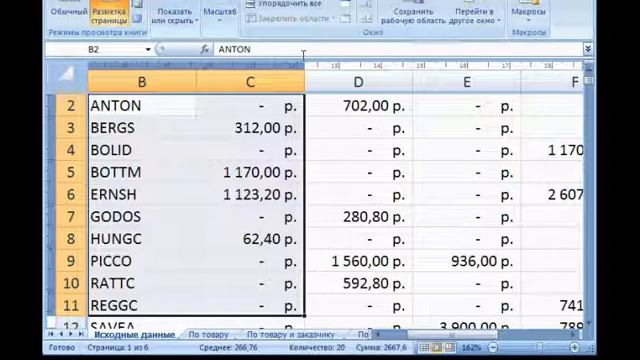
Task: Select column E header
Action: 467,82
